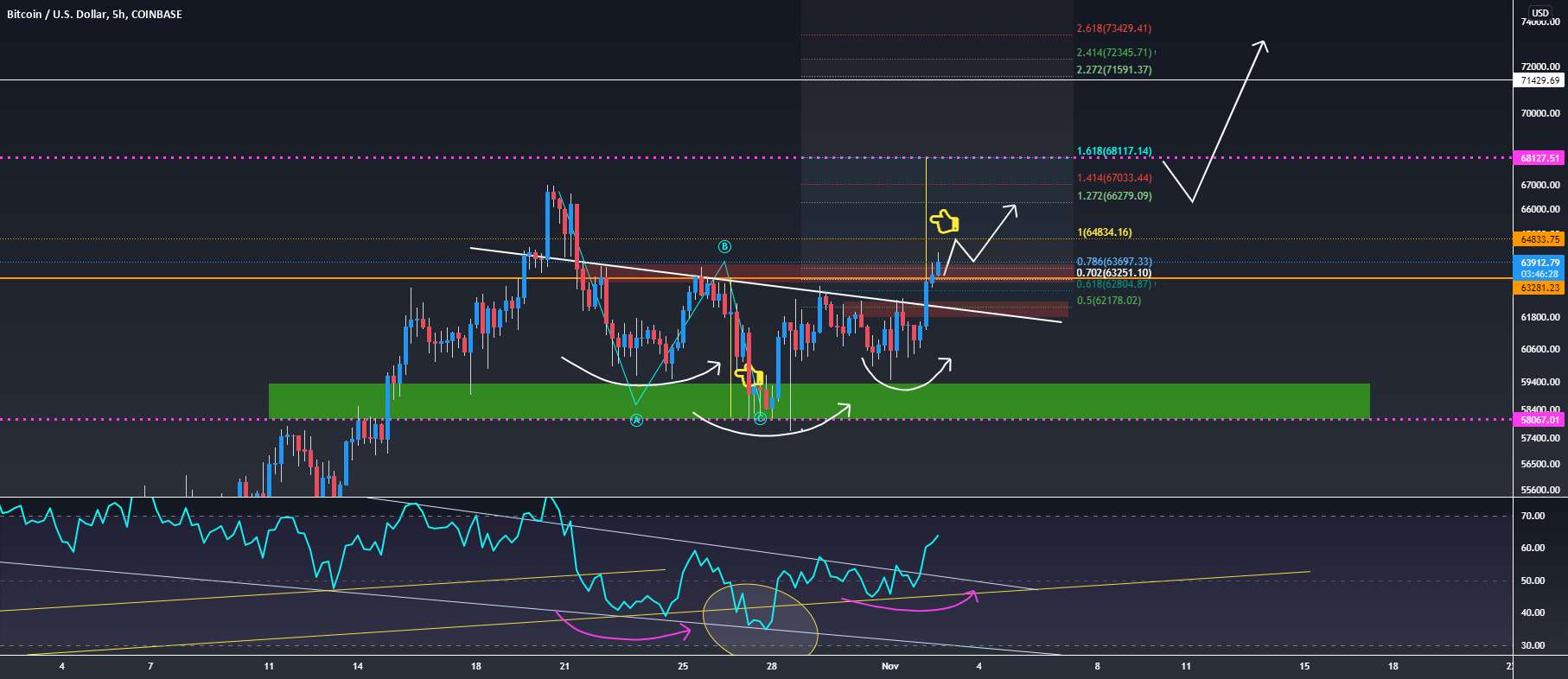Click the 1.414(67033.44) Fibonacci label
1568x679 pixels.
coord(1113,178)
